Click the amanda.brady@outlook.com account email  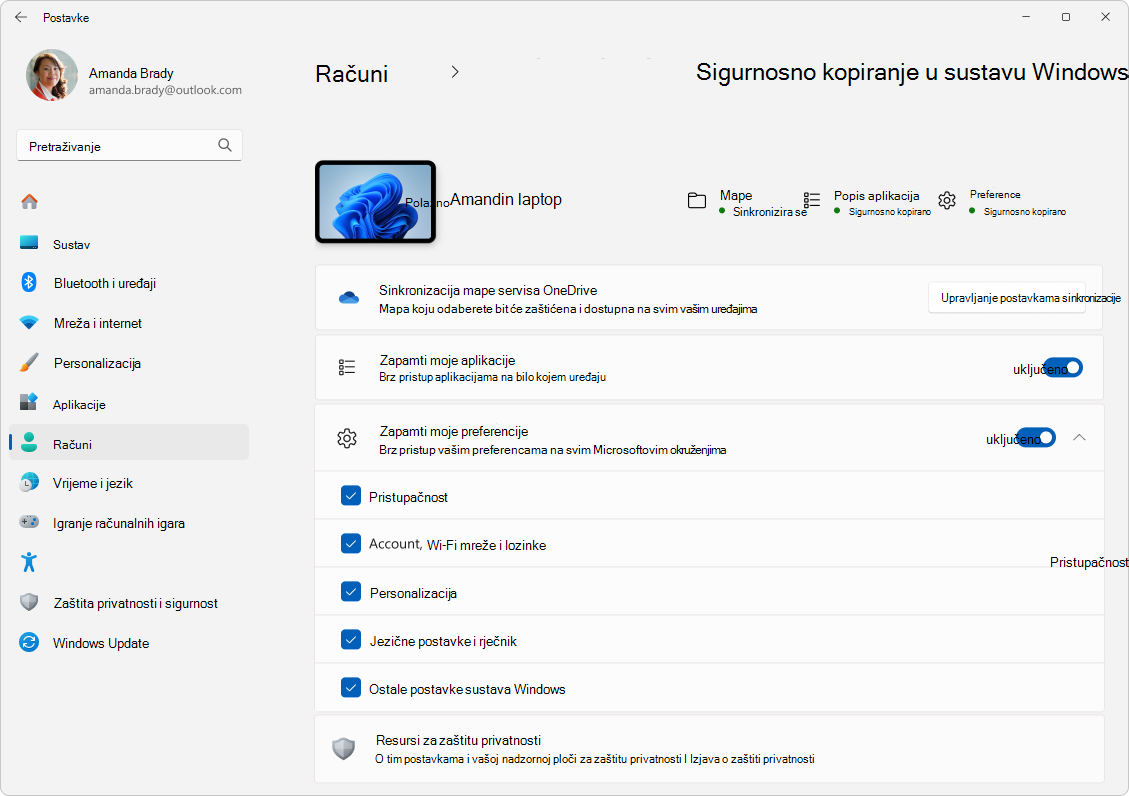tap(165, 90)
